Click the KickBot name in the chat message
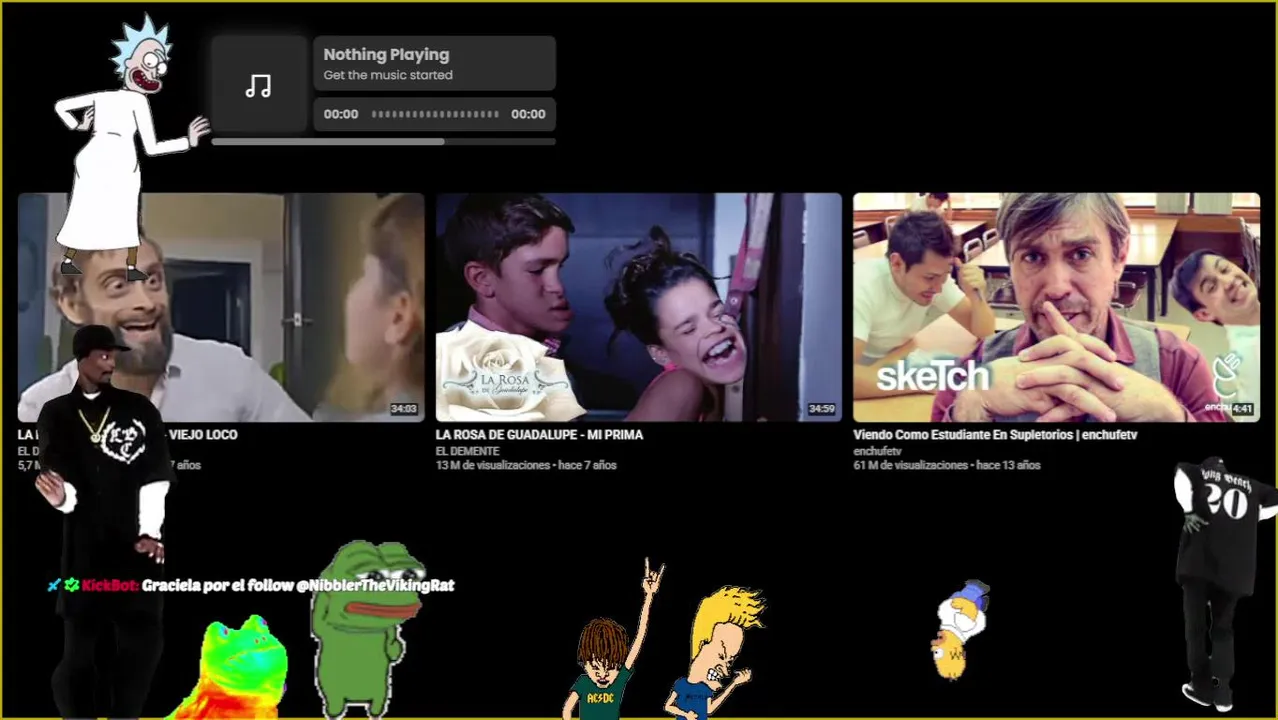The height and width of the screenshot is (720, 1278). [x=109, y=585]
